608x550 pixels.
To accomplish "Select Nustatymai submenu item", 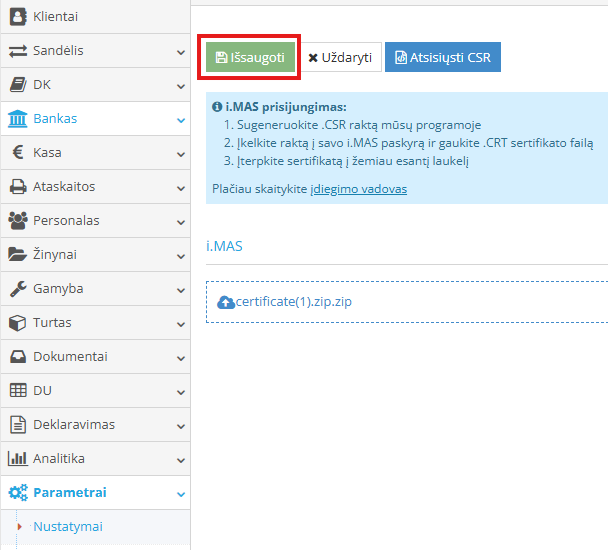I will 67,526.
